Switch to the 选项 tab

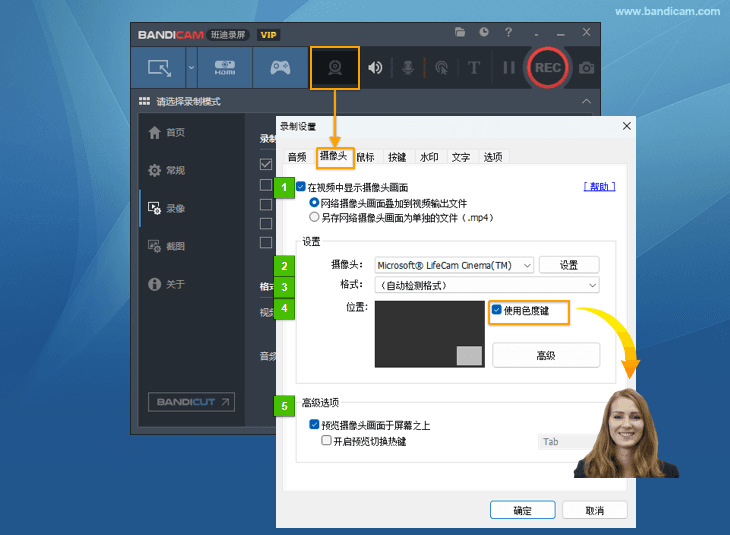tap(493, 157)
